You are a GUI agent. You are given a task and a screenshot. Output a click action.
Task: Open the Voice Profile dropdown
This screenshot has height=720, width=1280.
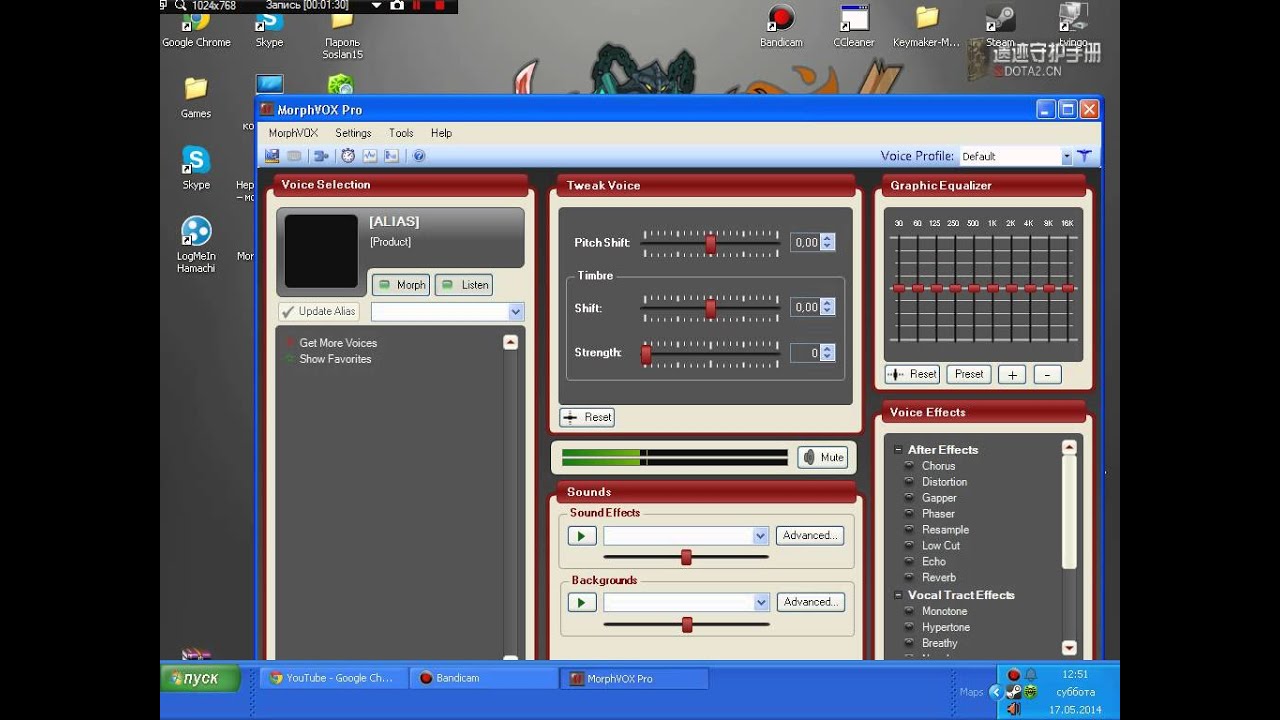click(1067, 156)
